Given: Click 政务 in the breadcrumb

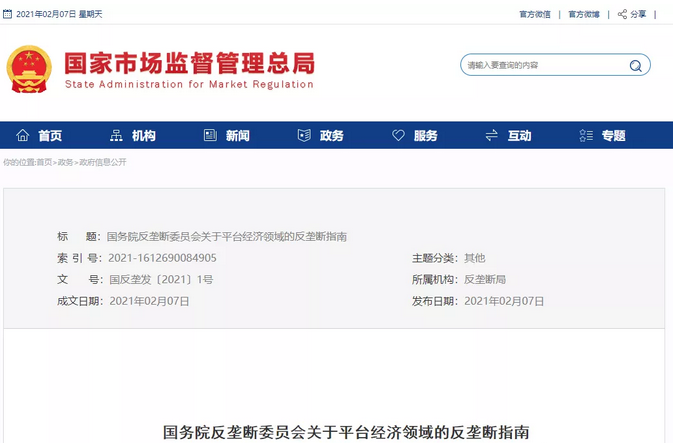Looking at the screenshot, I should tap(65, 162).
